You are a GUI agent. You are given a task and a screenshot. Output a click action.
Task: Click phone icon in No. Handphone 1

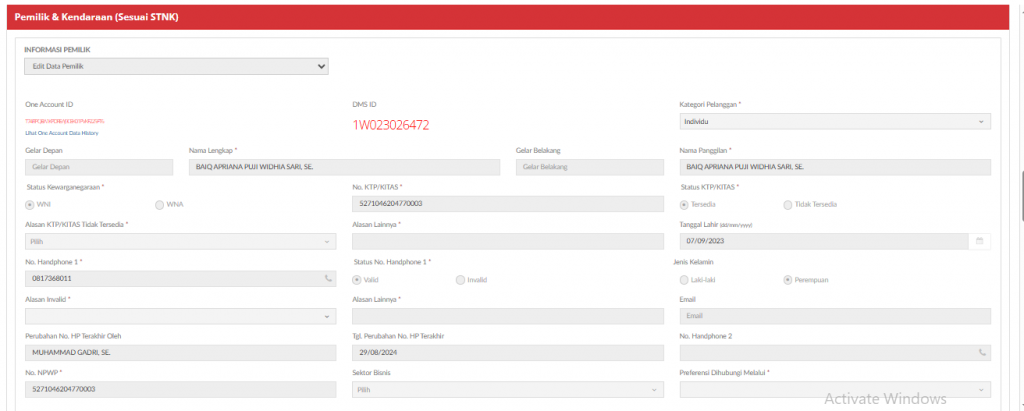click(327, 278)
